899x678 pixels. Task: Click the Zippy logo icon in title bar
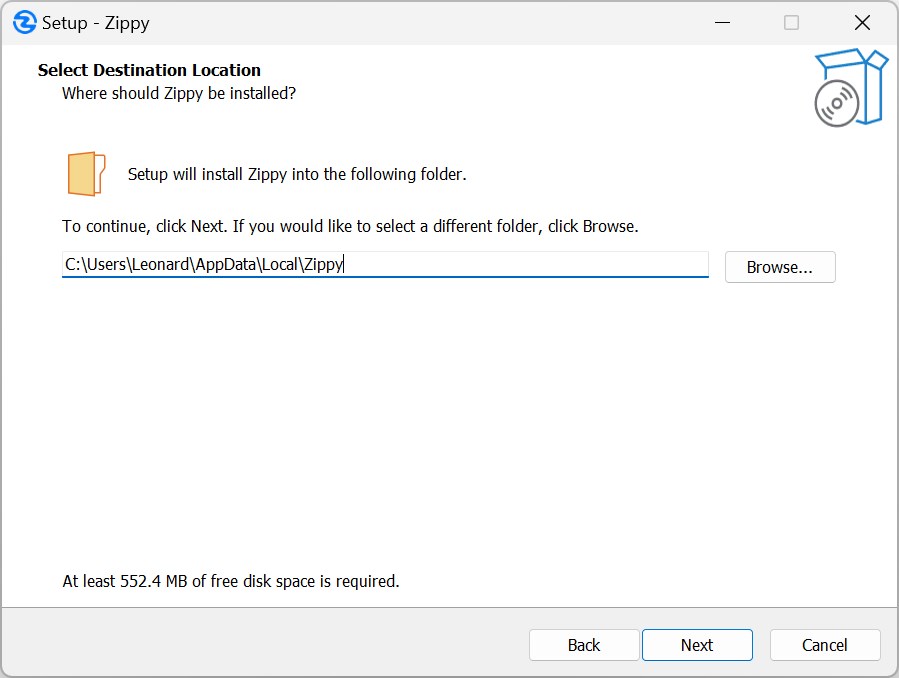click(x=25, y=23)
